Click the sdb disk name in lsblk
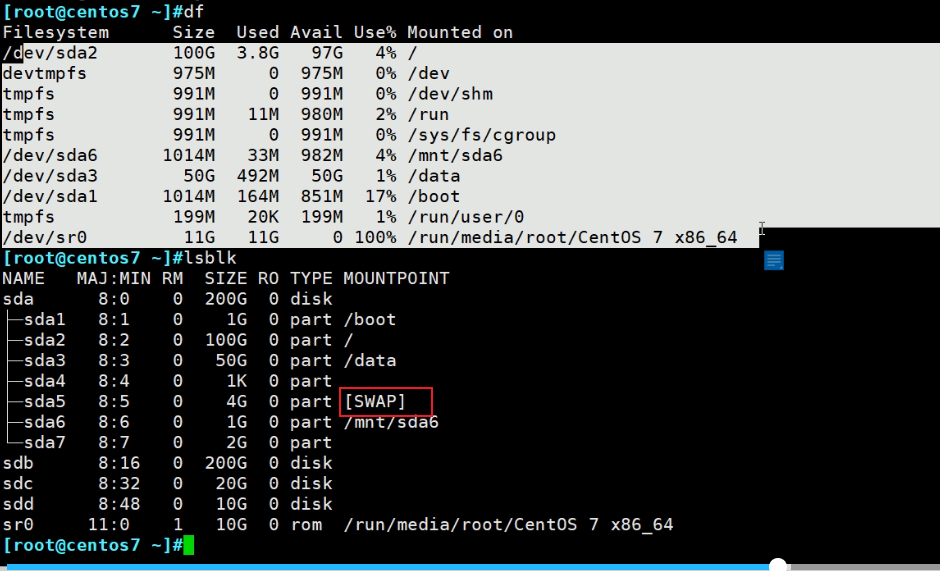 click(x=18, y=463)
